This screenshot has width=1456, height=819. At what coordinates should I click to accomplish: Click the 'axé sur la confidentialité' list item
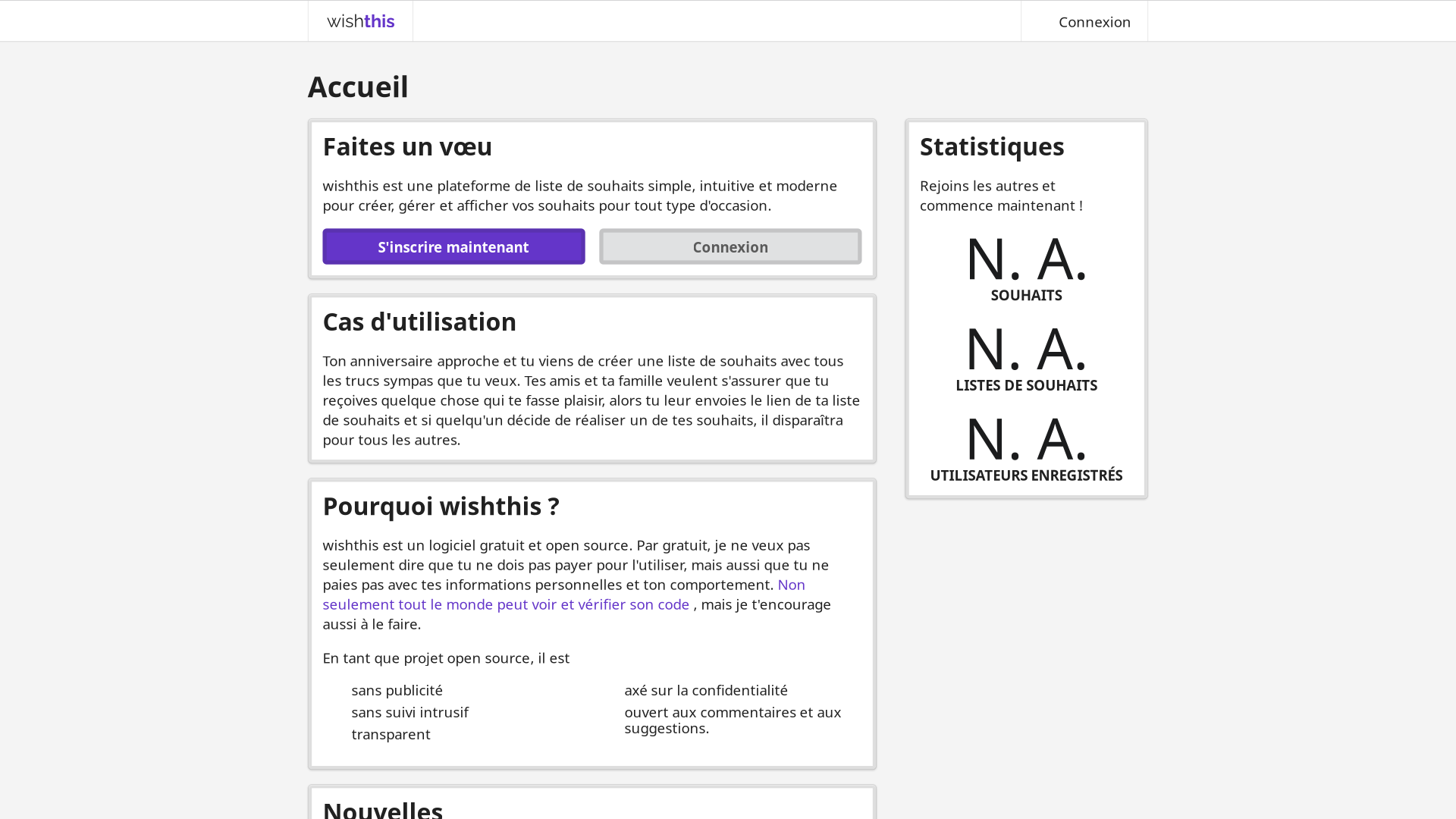(705, 690)
